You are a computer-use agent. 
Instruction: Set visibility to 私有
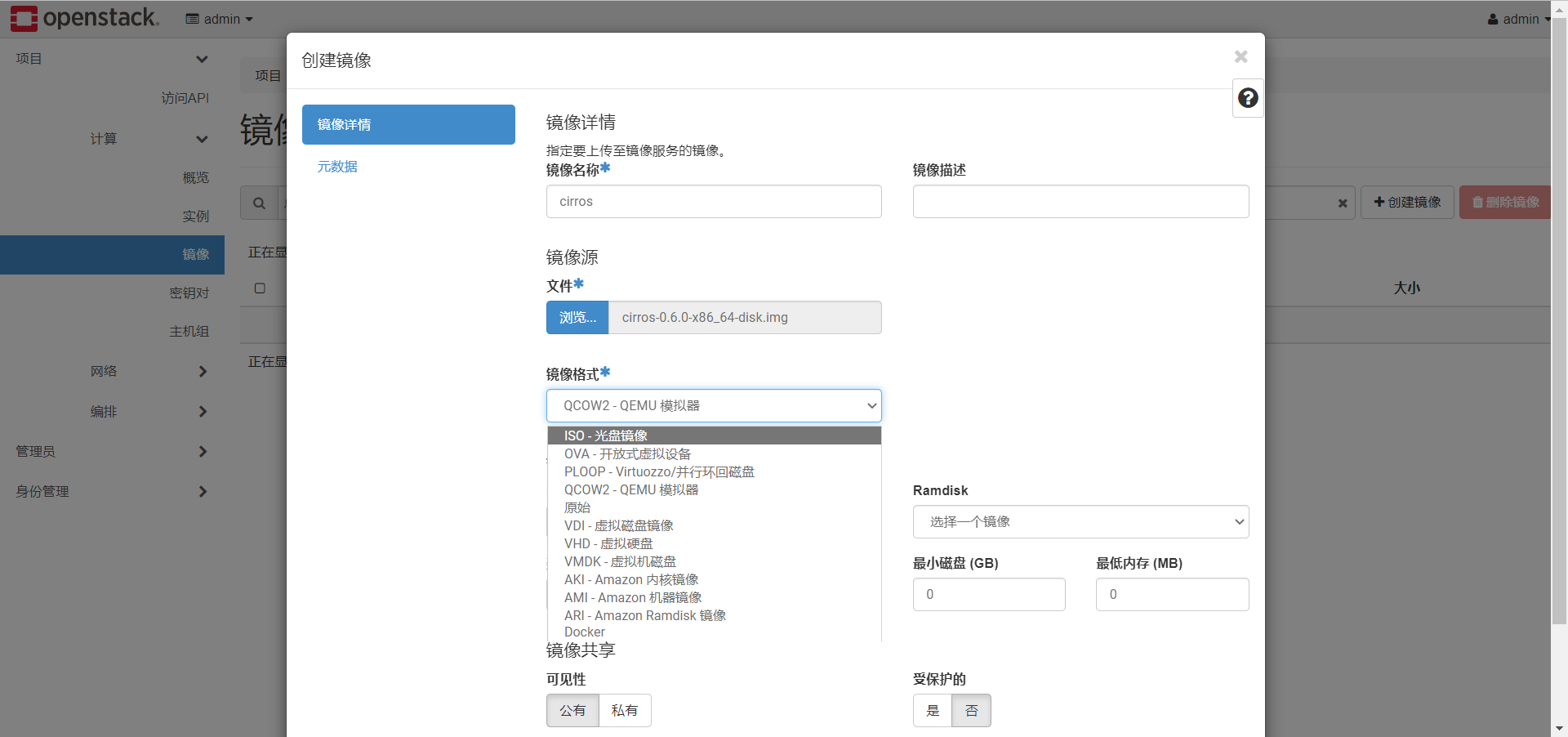pyautogui.click(x=625, y=710)
